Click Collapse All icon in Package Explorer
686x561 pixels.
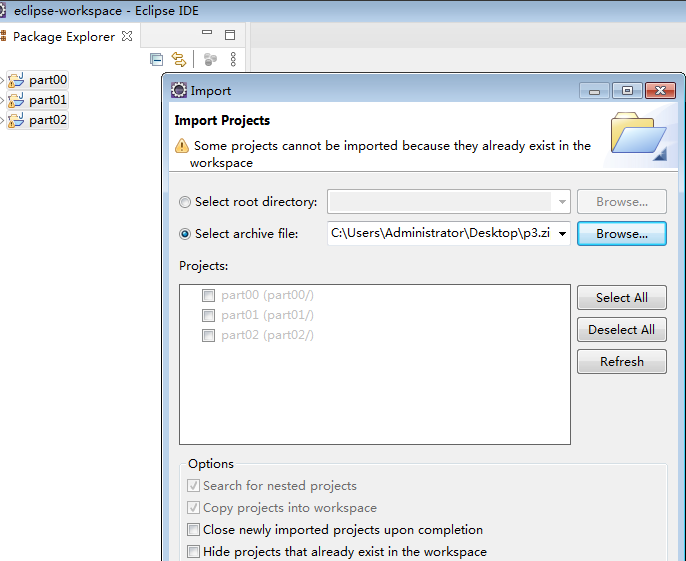pos(156,60)
